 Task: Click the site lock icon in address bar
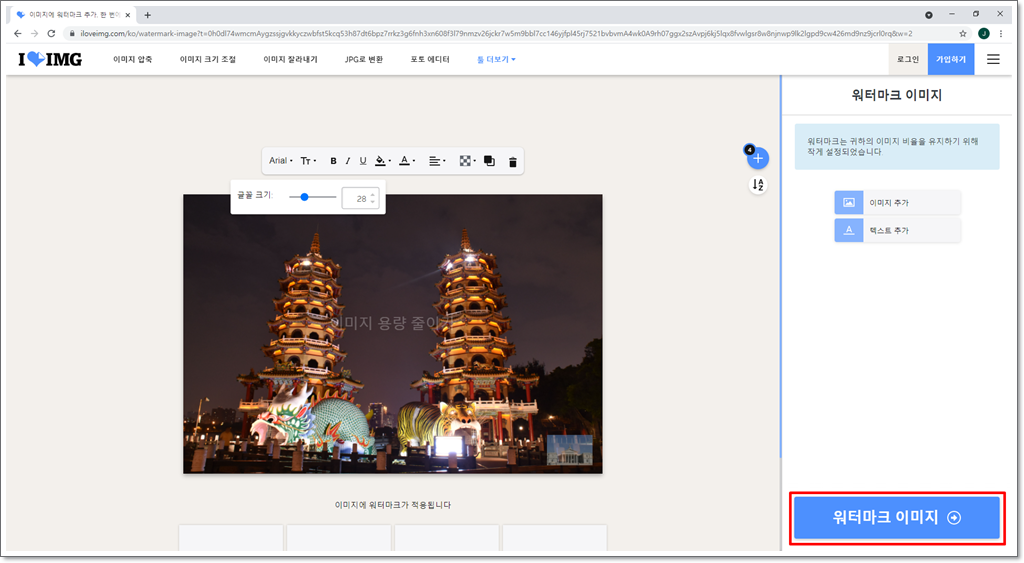click(x=72, y=33)
